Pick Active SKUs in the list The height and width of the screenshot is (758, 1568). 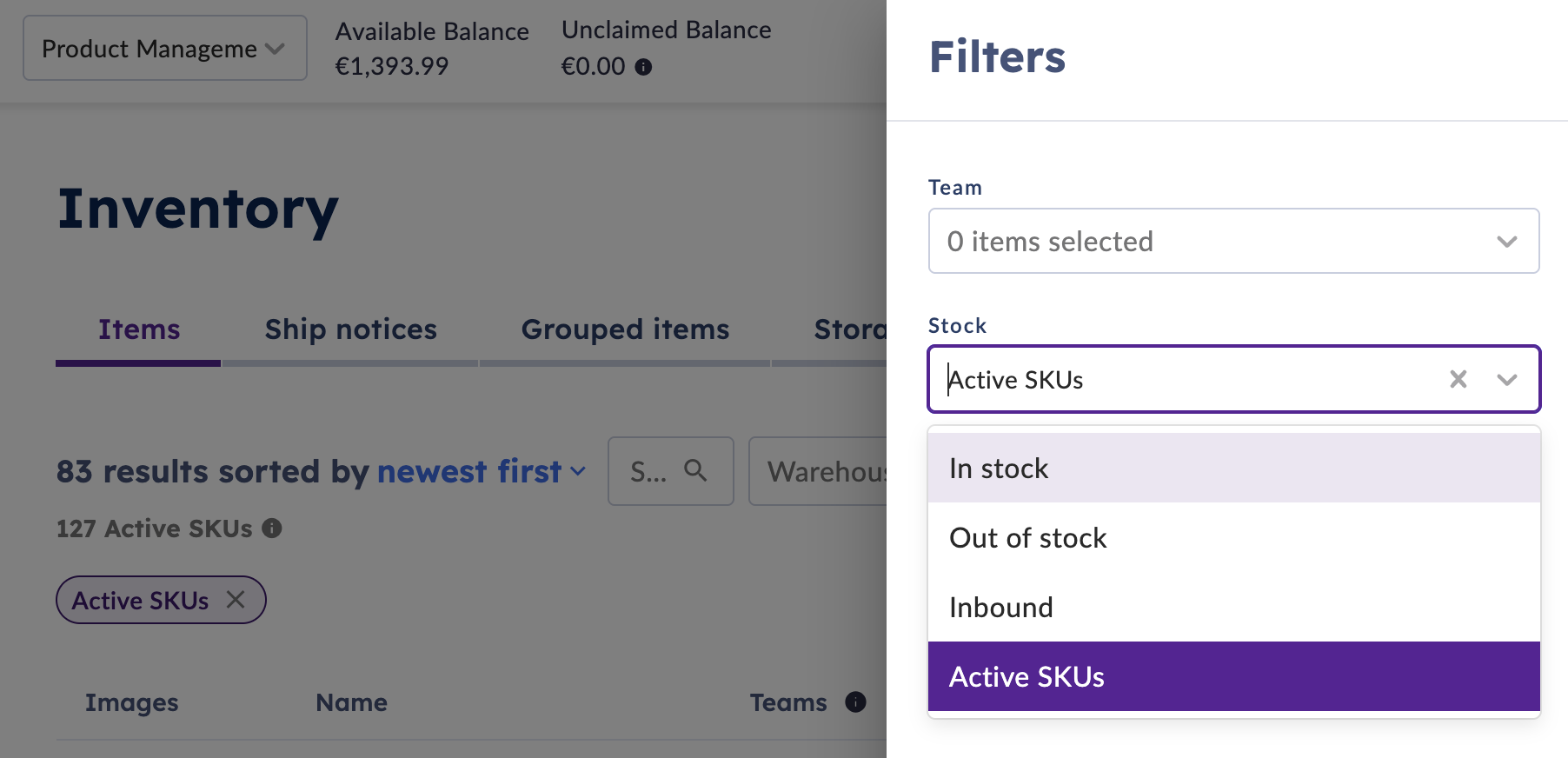1233,676
